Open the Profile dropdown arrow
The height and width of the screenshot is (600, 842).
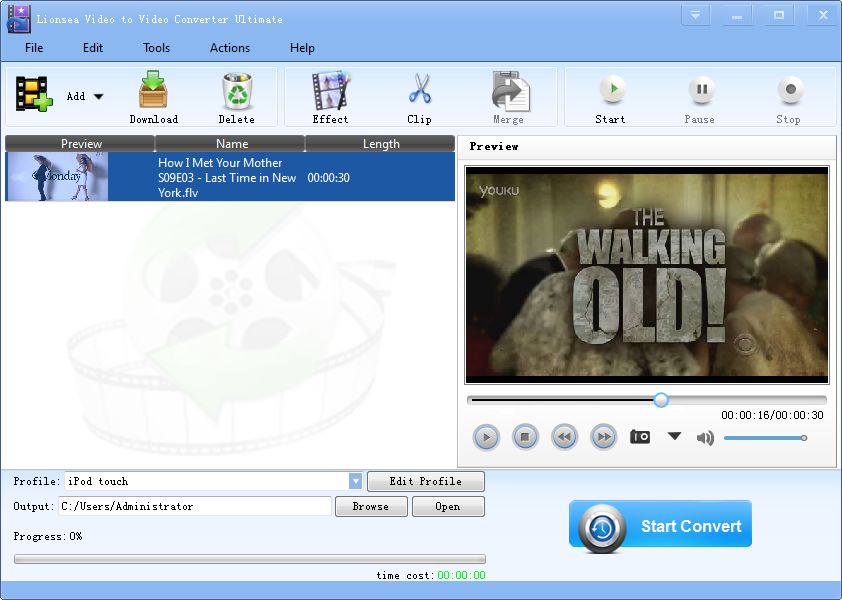point(355,481)
